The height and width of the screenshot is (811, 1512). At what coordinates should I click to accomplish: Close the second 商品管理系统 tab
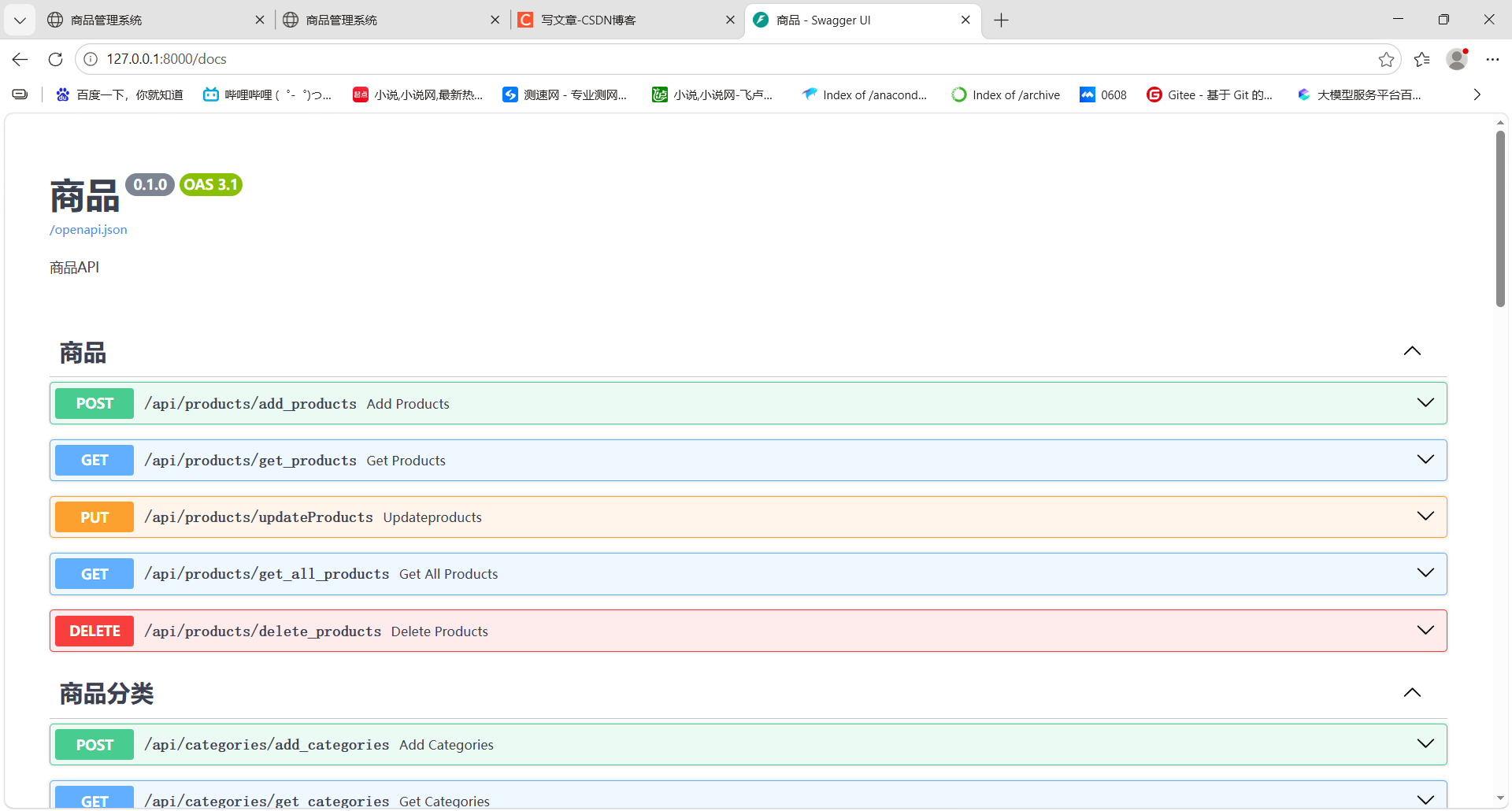(x=495, y=20)
